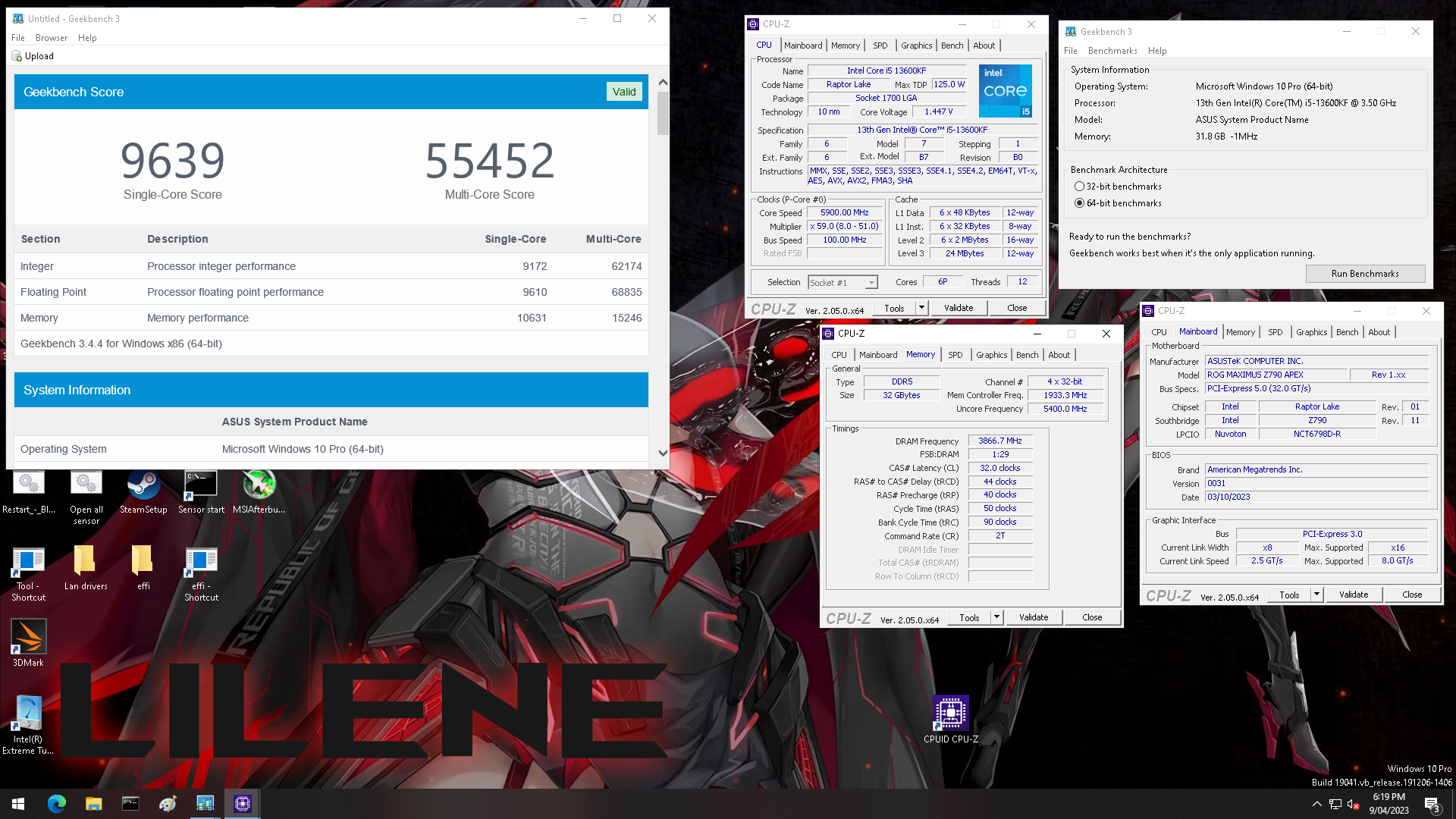Select the Lan drivers folder icon
Screen dimensions: 1456x819
pyautogui.click(x=86, y=568)
